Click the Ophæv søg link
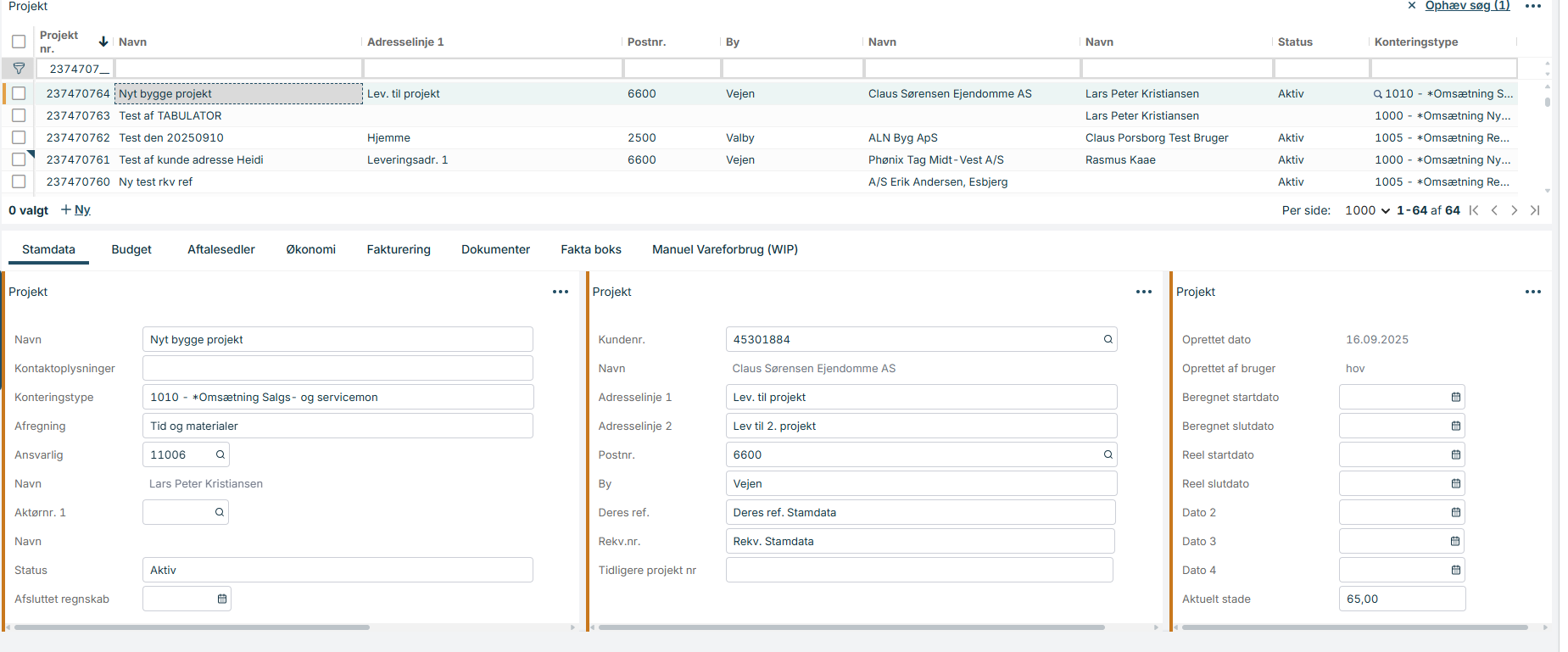The image size is (1568, 652). coord(1467,6)
